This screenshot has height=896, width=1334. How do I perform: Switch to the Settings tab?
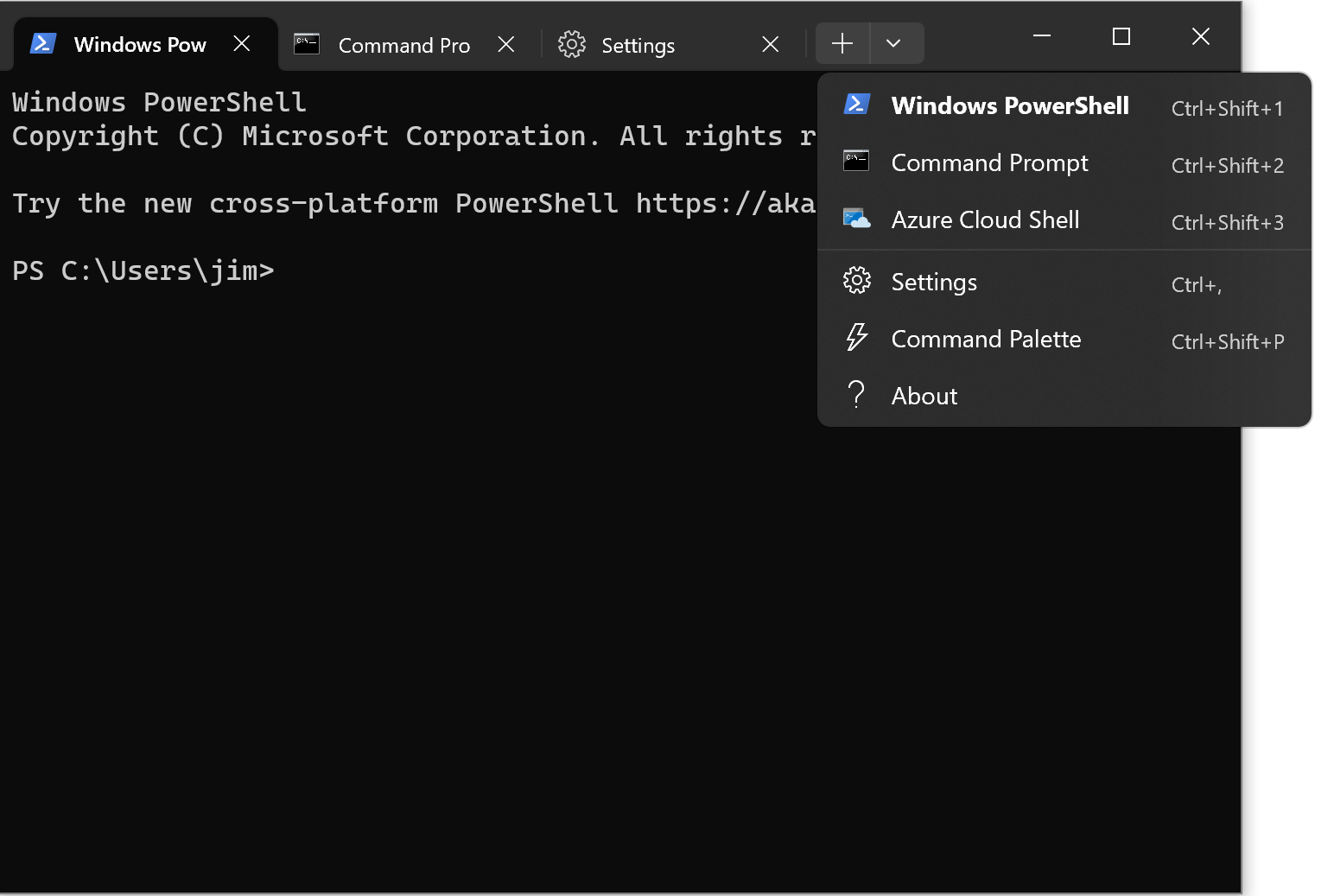click(x=674, y=45)
